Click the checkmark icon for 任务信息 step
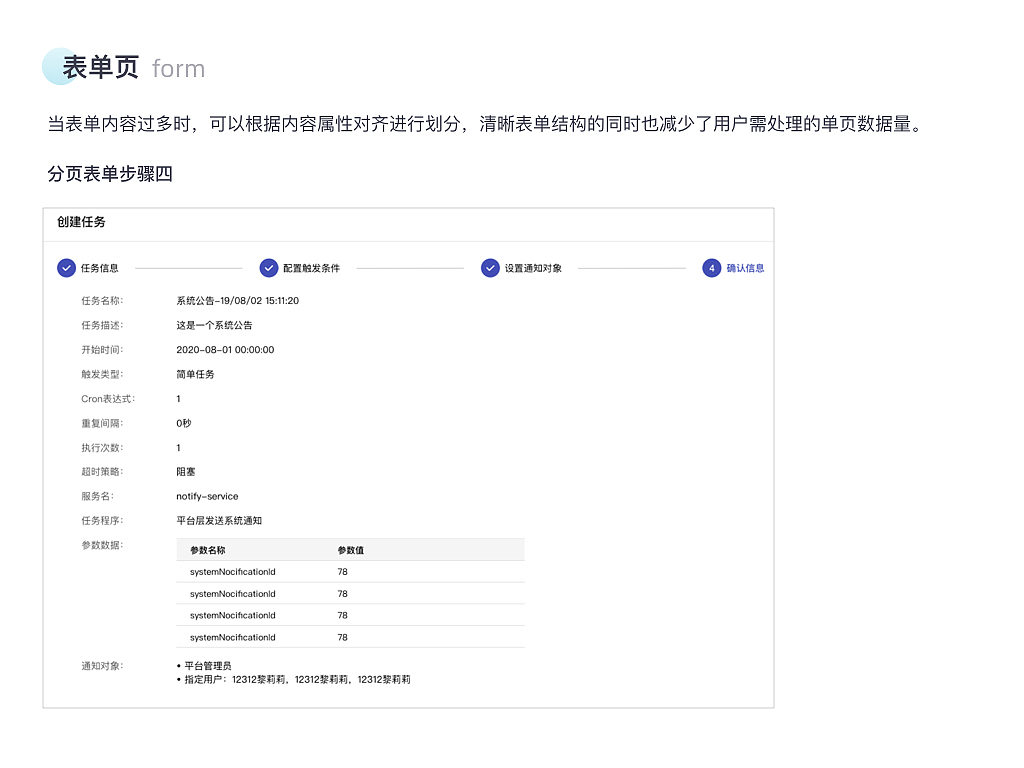Screen dimensions: 1024x768 click(x=64, y=268)
